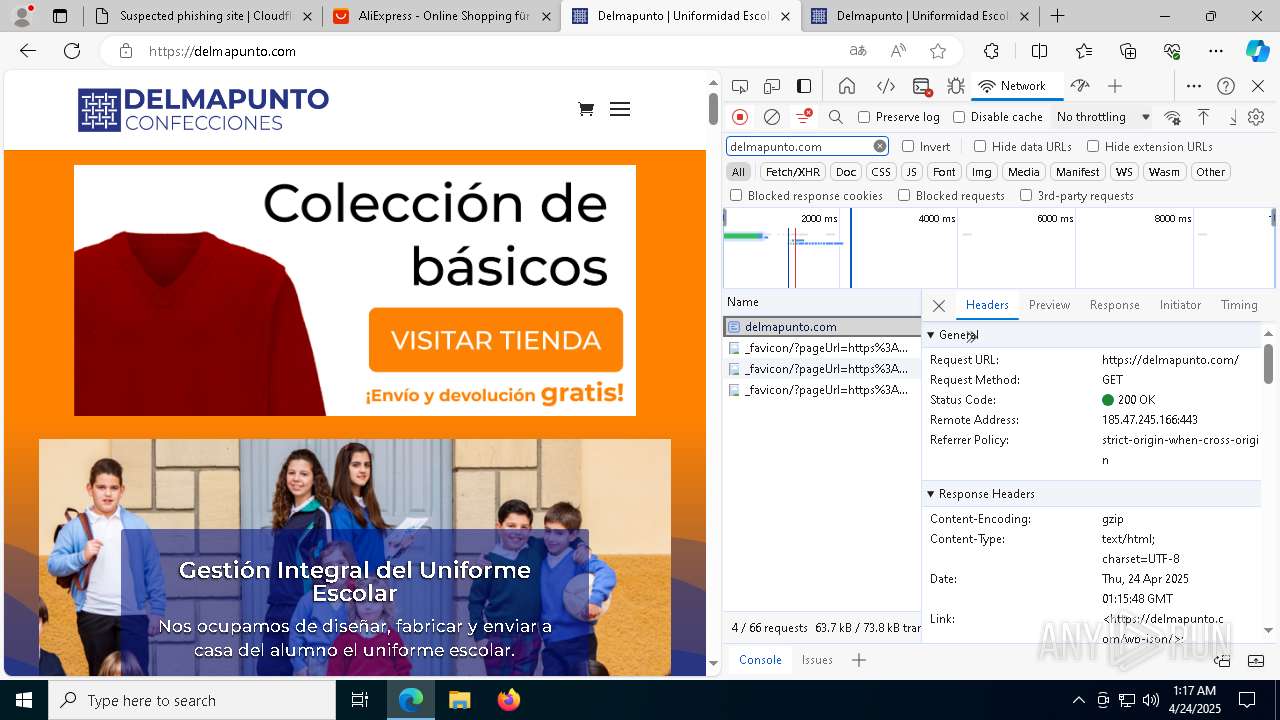Add this page to favorites star
Screen dimensions: 1280x720
(938, 51)
